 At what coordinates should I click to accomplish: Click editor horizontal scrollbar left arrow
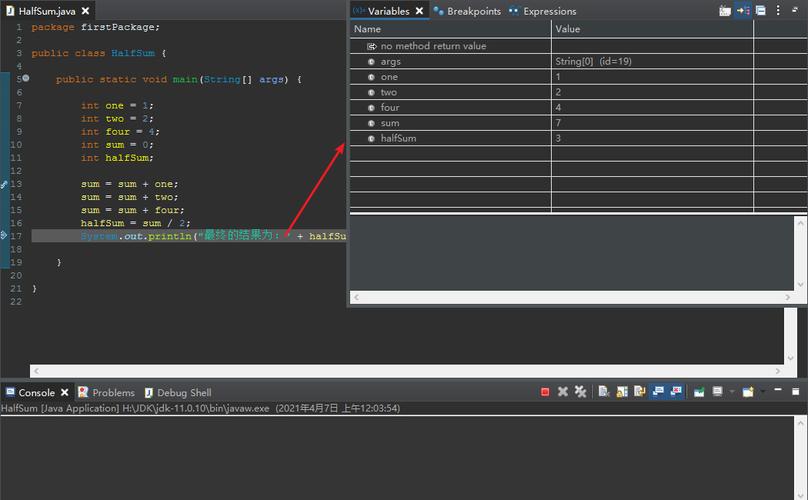click(x=36, y=371)
